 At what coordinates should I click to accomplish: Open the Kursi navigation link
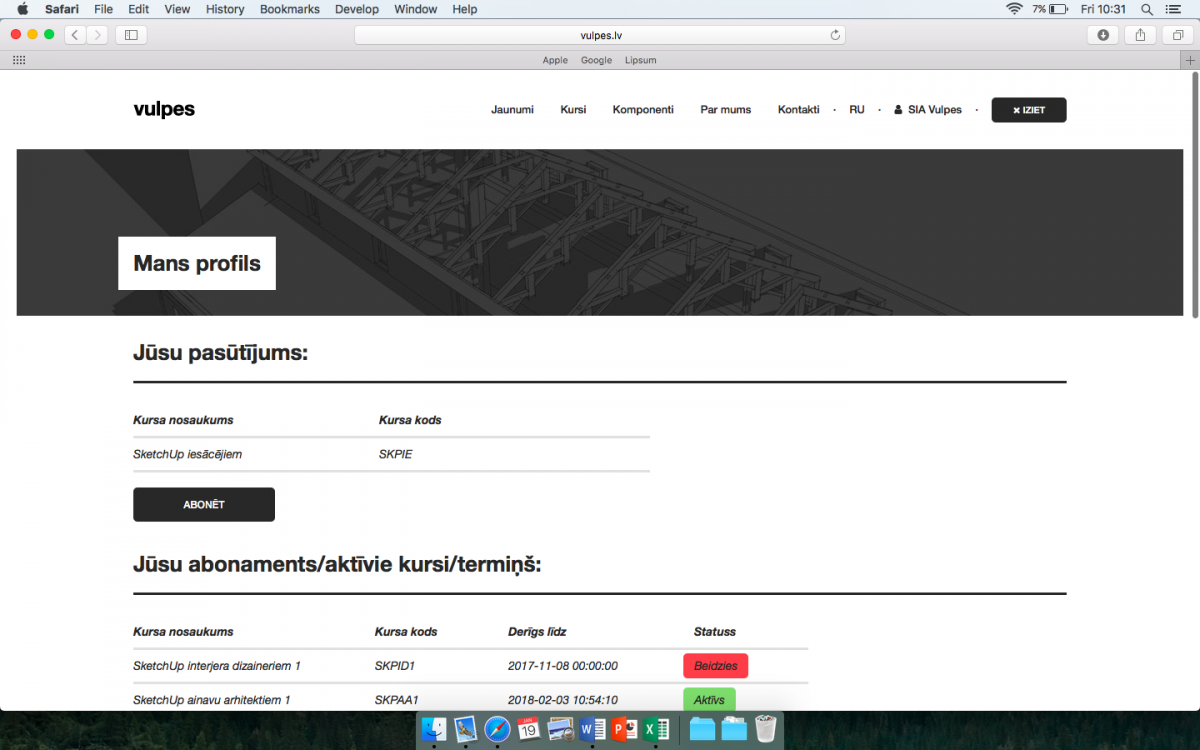click(x=573, y=110)
